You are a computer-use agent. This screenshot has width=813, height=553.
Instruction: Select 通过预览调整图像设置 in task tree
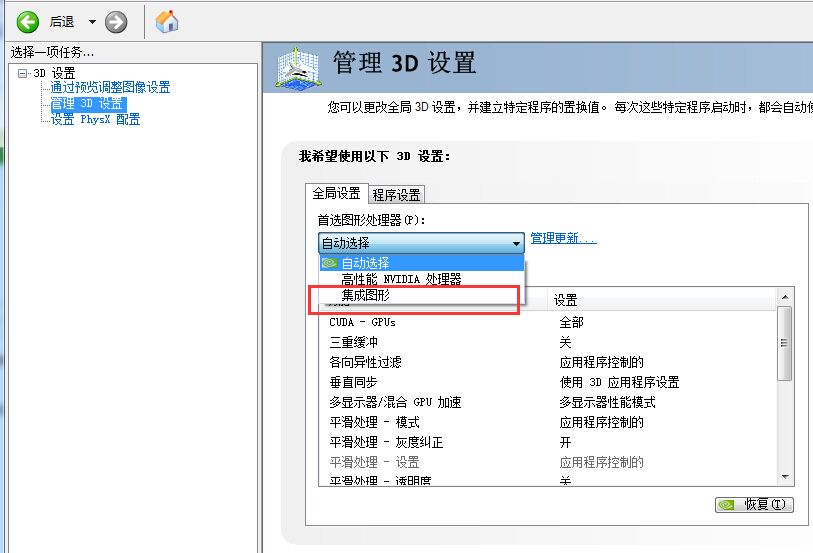110,87
